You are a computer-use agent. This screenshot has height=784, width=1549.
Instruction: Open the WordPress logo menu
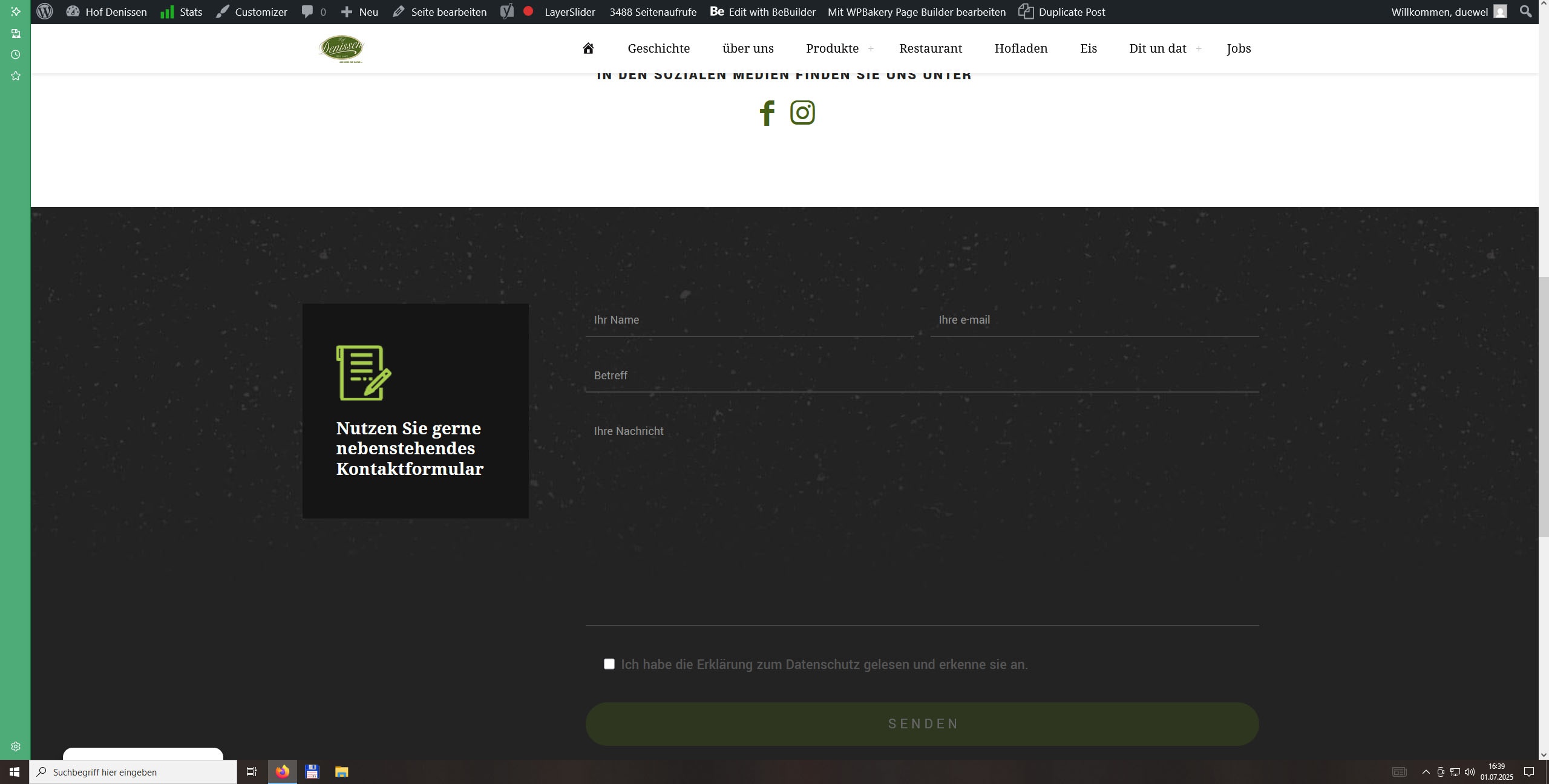44,11
